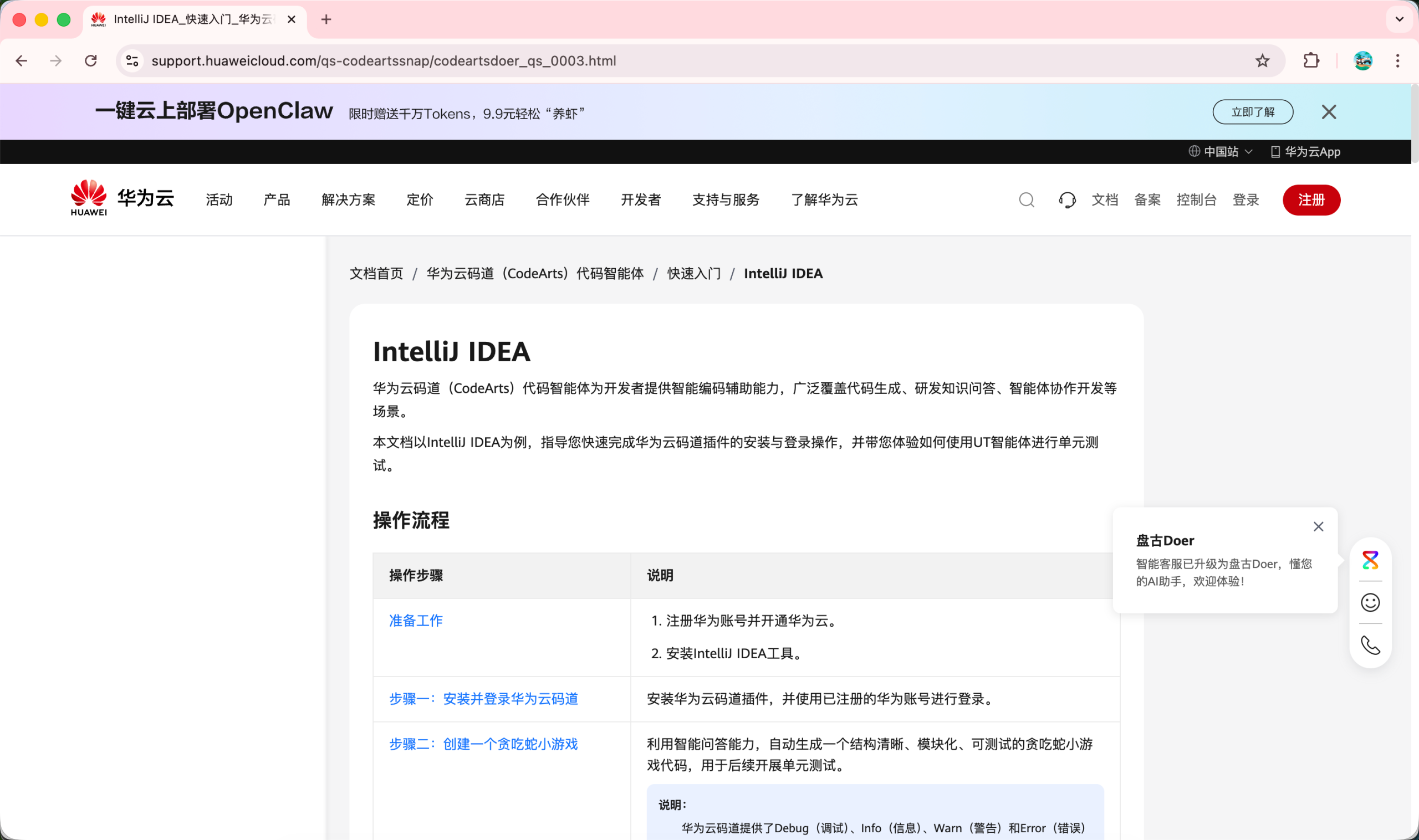Bookmark this page with the star icon
The width and height of the screenshot is (1419, 840).
coord(1262,60)
